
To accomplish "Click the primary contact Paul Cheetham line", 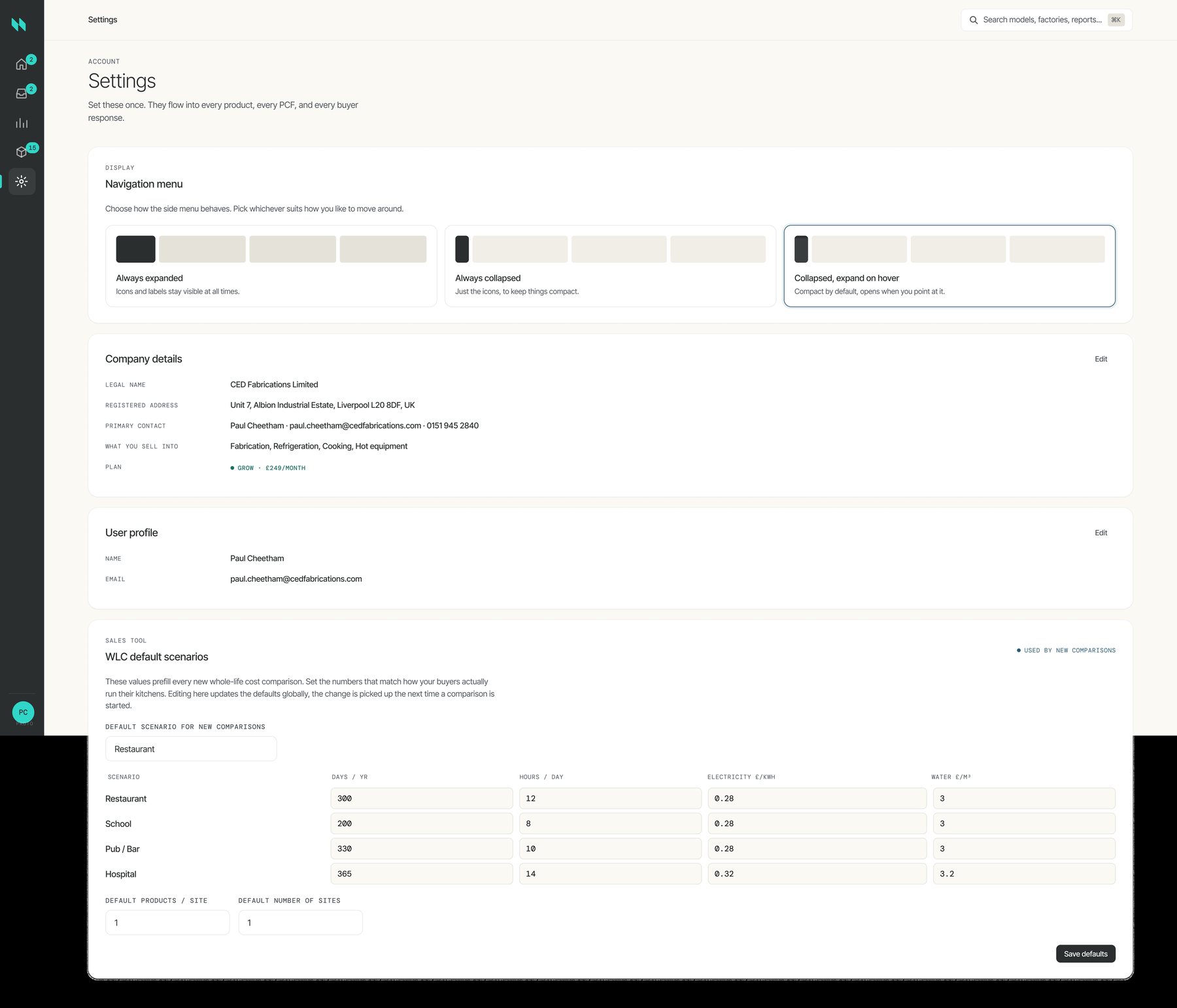I will [x=354, y=426].
